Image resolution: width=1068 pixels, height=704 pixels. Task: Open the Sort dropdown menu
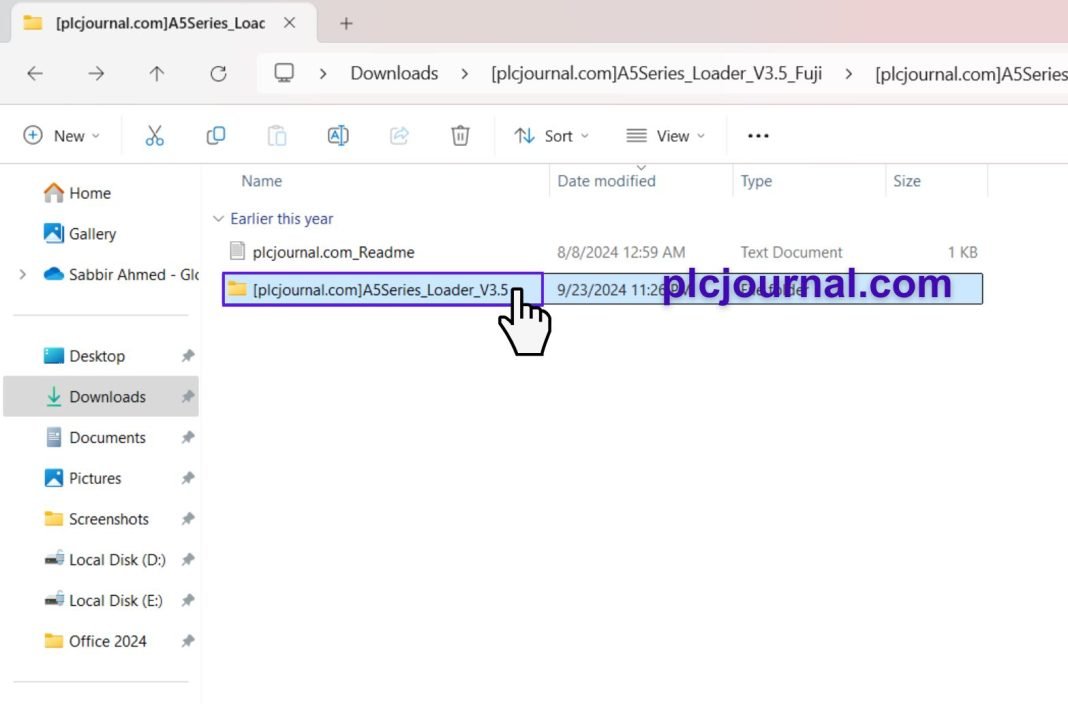pos(551,136)
